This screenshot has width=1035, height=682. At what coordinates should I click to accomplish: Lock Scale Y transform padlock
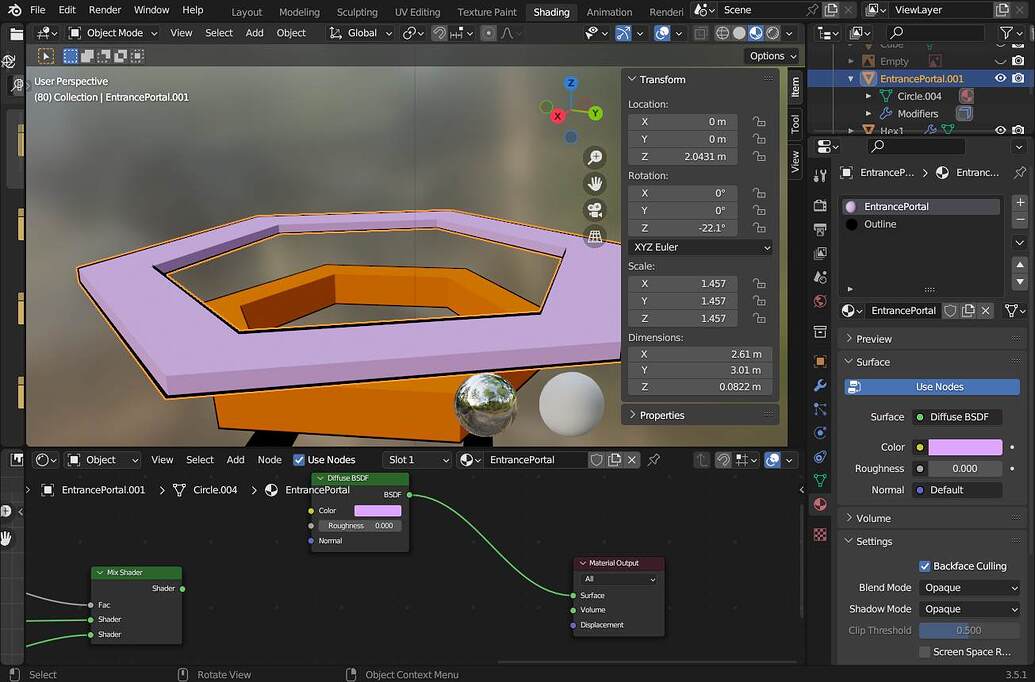tap(759, 301)
